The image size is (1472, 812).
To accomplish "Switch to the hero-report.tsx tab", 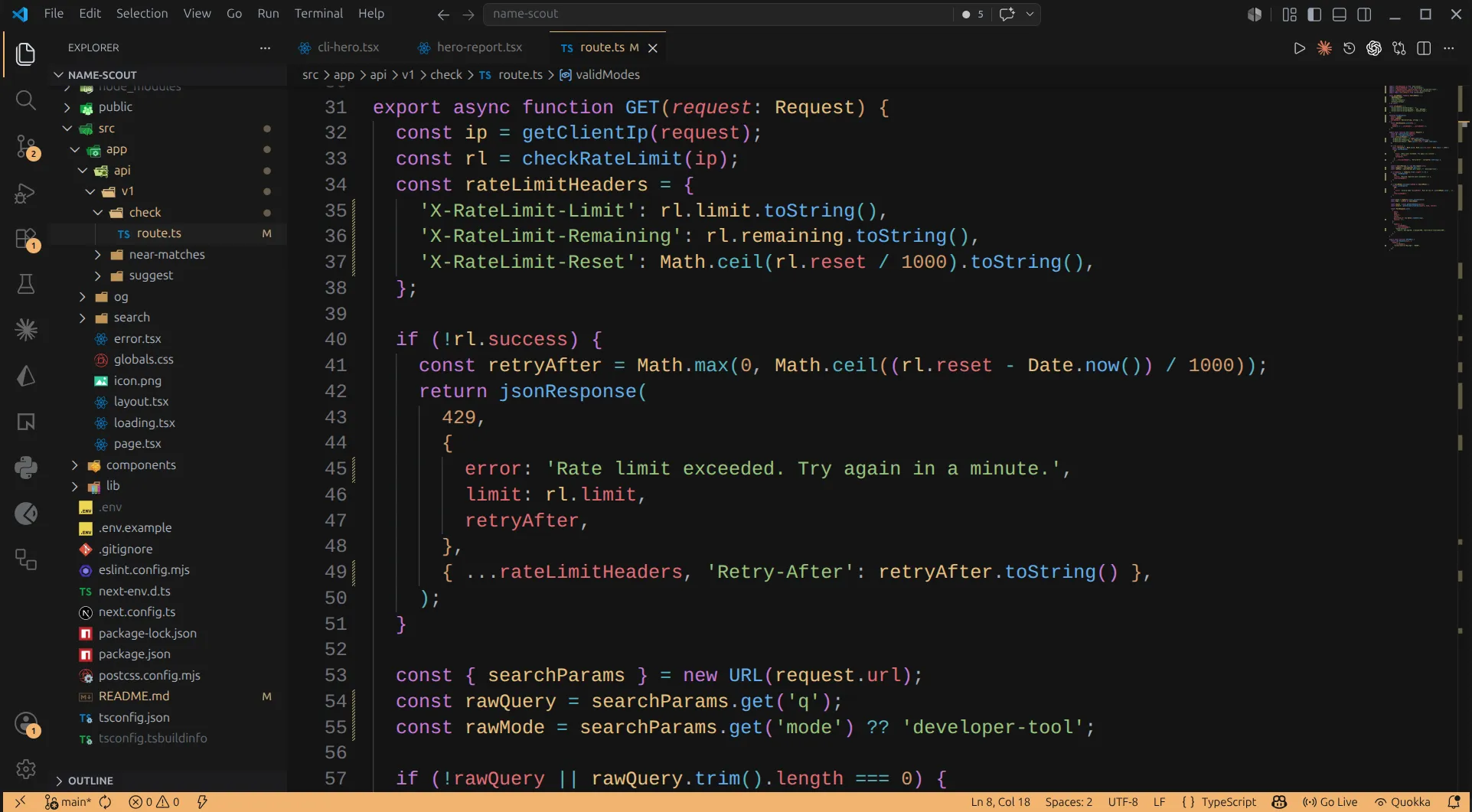I will pos(470,47).
